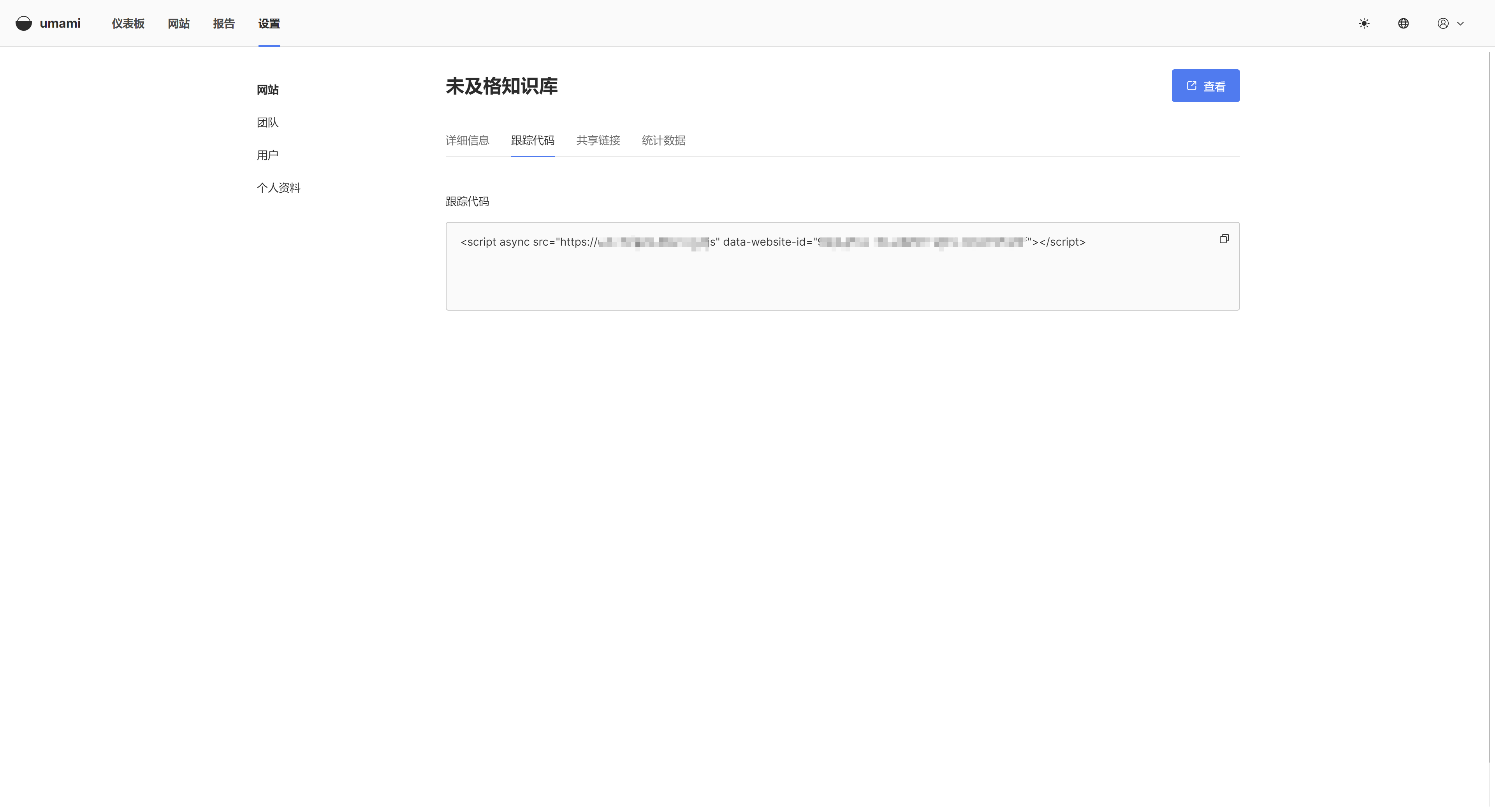
Task: Open the 共享链接 tab
Action: (x=598, y=141)
